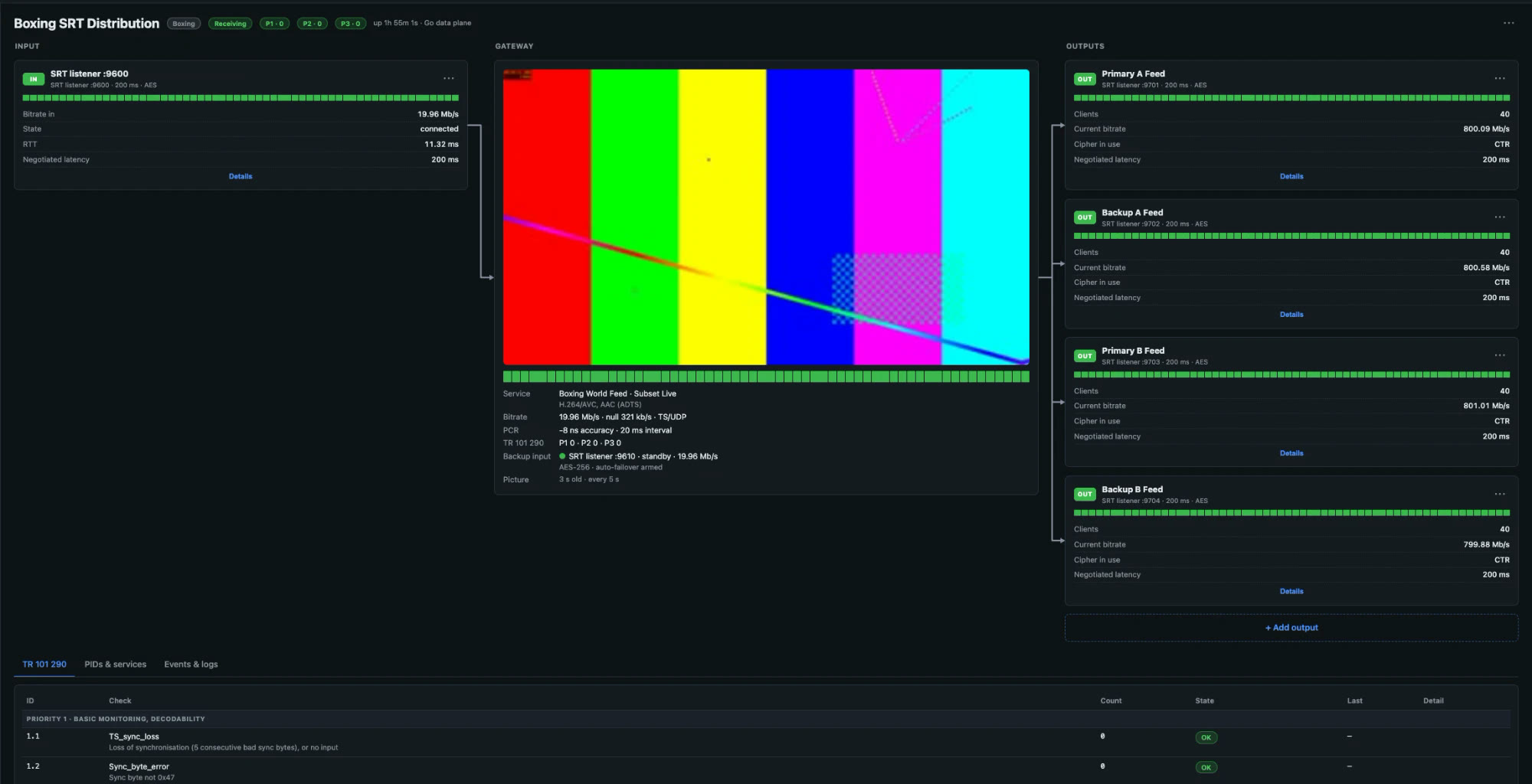Click the P2 · 0 priority badge

[313, 24]
